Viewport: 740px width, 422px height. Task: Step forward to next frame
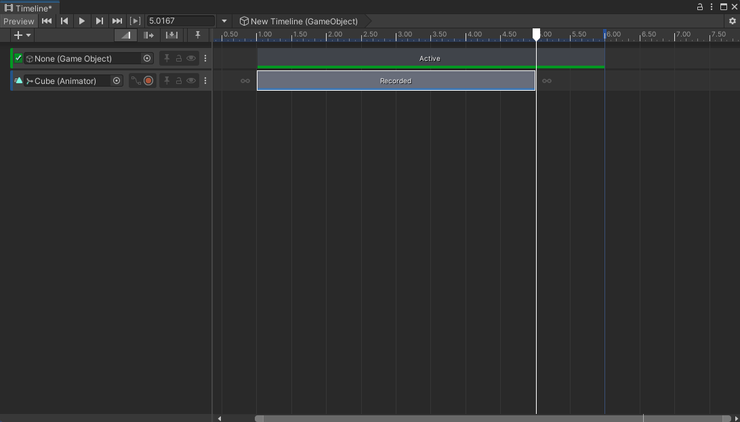coord(99,21)
